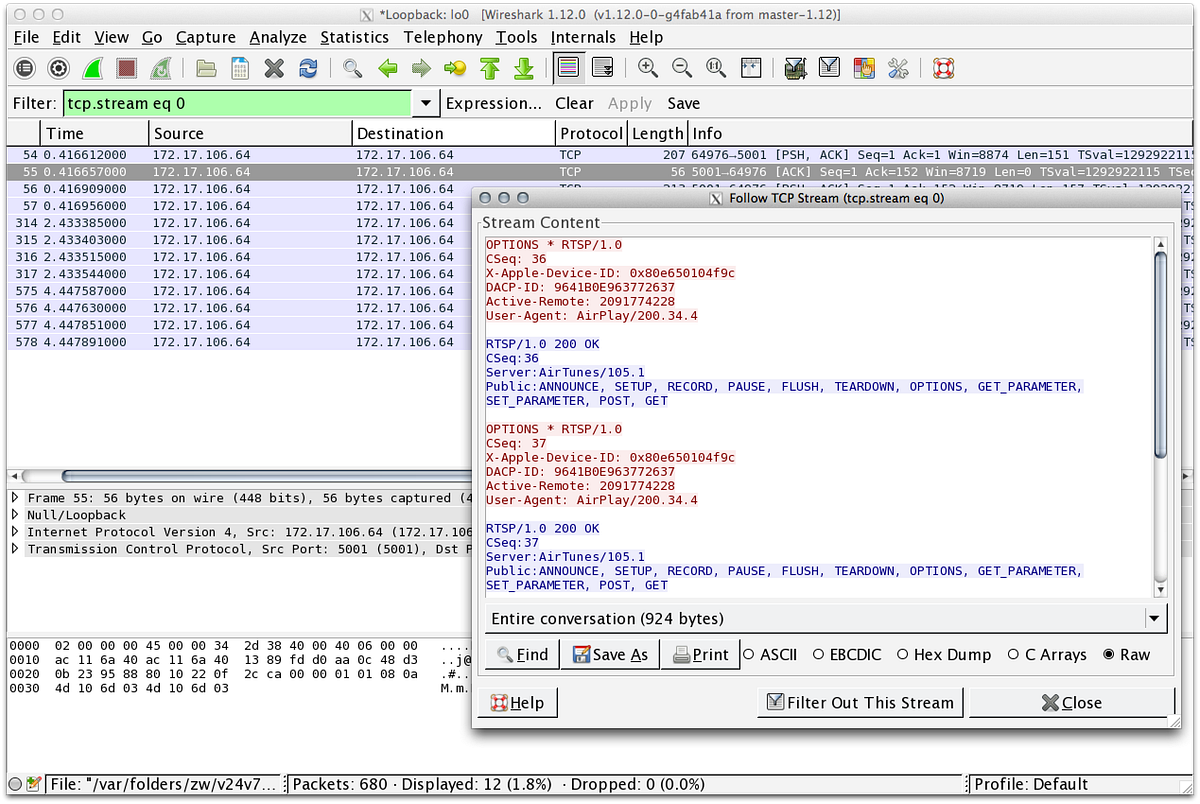Choose the C Arrays radio option
This screenshot has width=1200, height=804.
click(x=1014, y=655)
